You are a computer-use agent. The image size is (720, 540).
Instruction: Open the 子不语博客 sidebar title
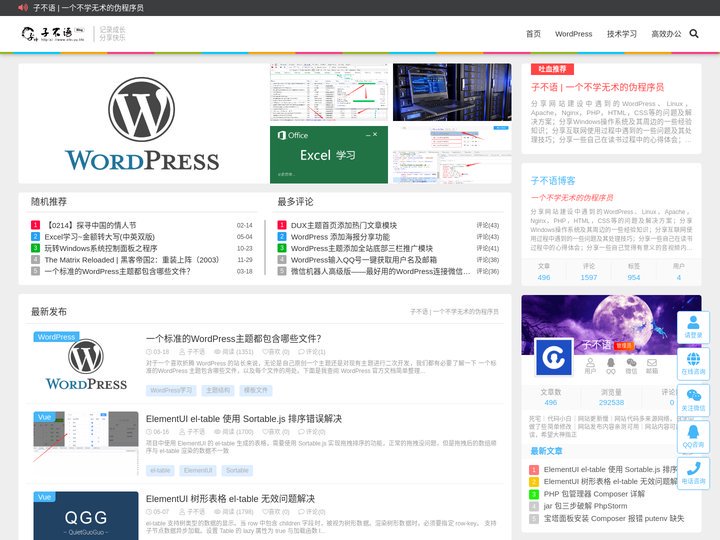[x=553, y=180]
